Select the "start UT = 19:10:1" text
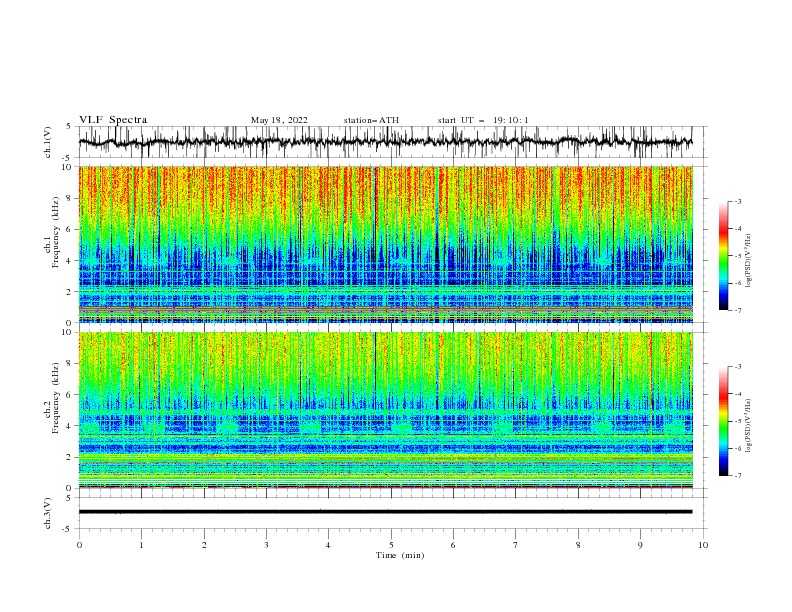 (483, 120)
